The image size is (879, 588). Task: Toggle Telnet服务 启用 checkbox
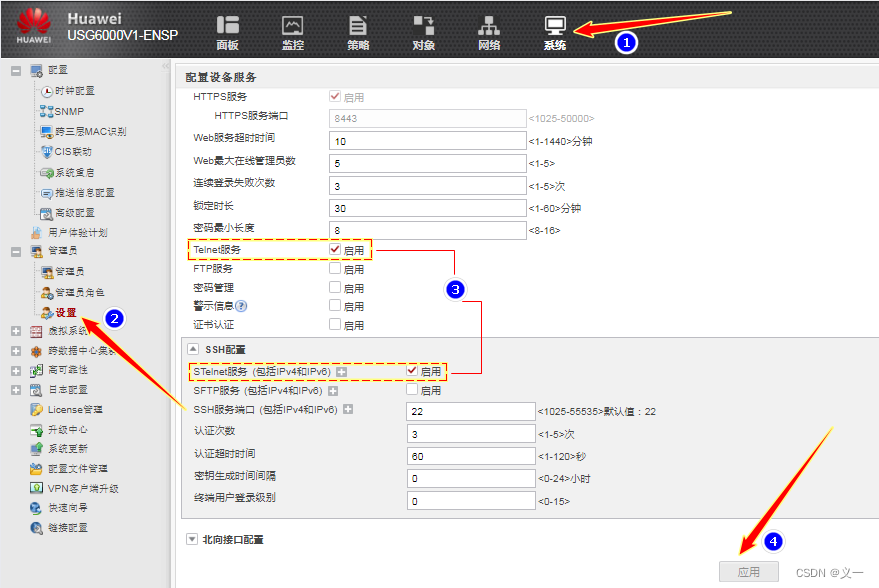335,249
